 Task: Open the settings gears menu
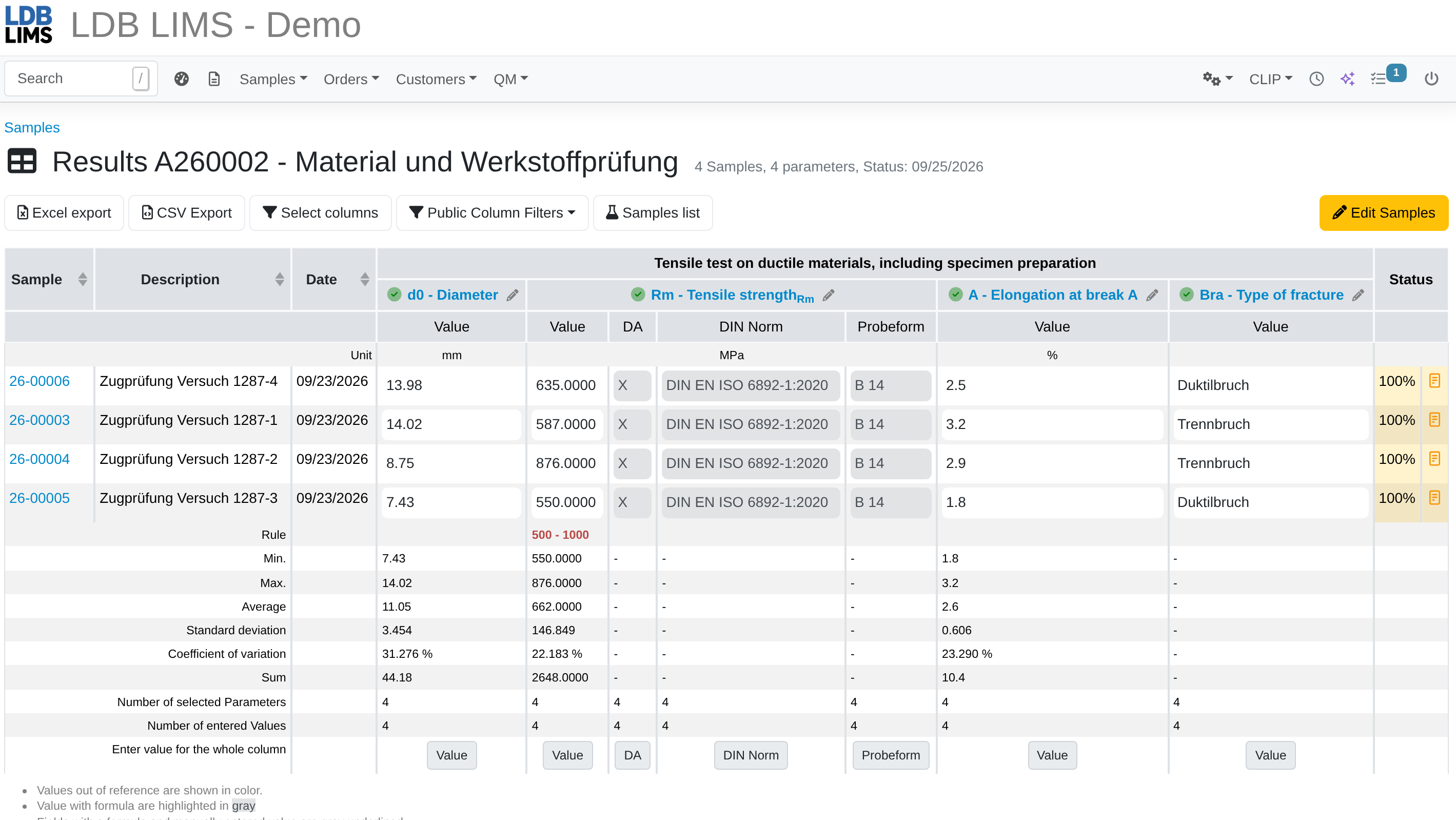tap(1217, 79)
